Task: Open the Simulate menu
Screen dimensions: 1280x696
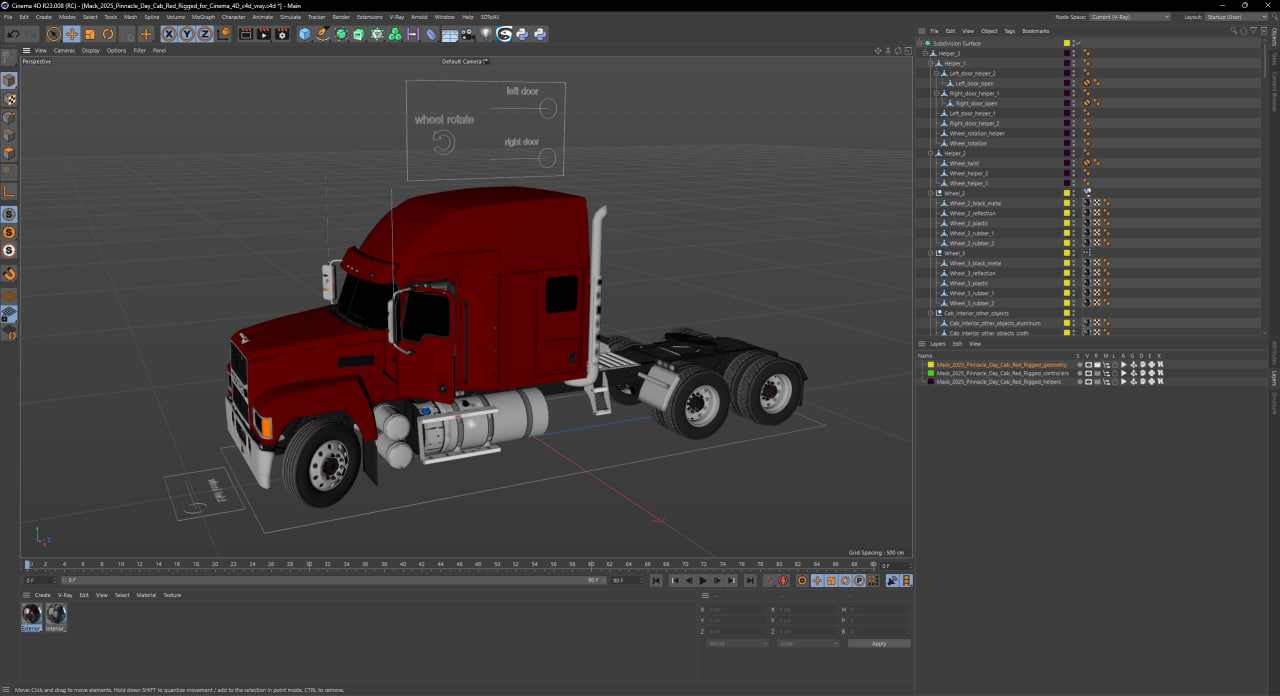Action: [290, 17]
